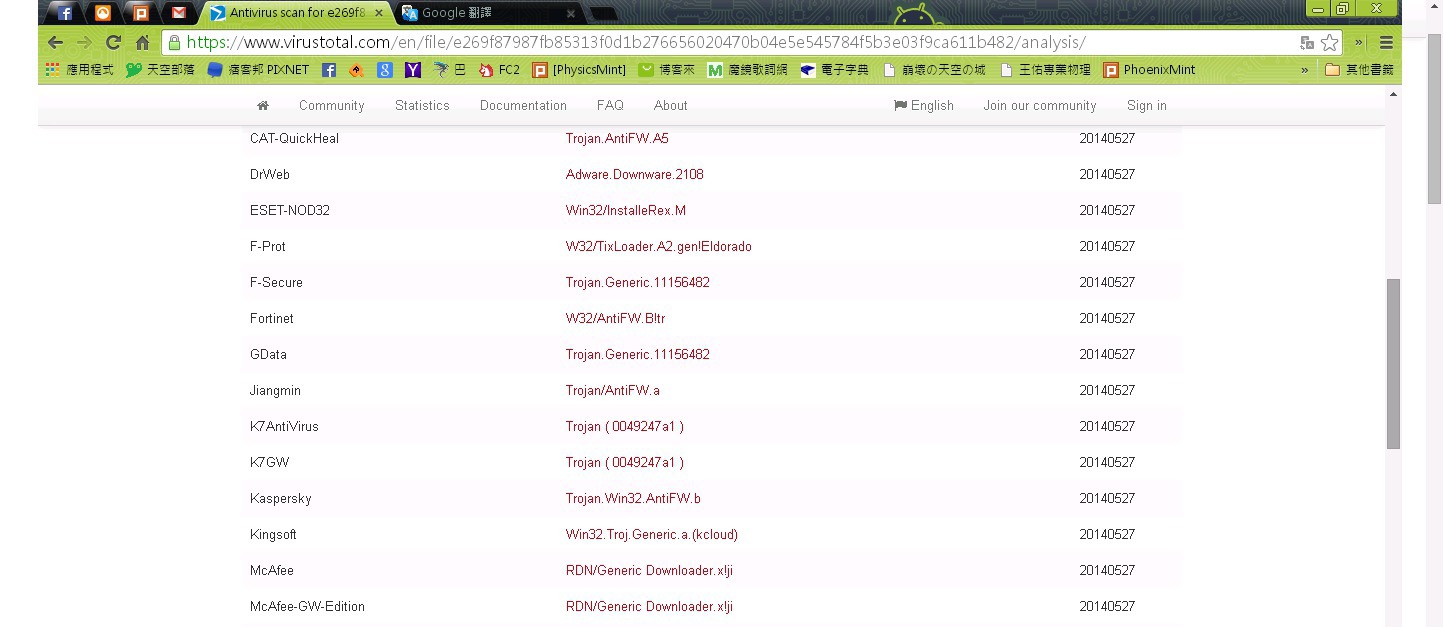Click the ESET-NOD32 antivirus name
This screenshot has height=627, width=1443.
pos(290,210)
